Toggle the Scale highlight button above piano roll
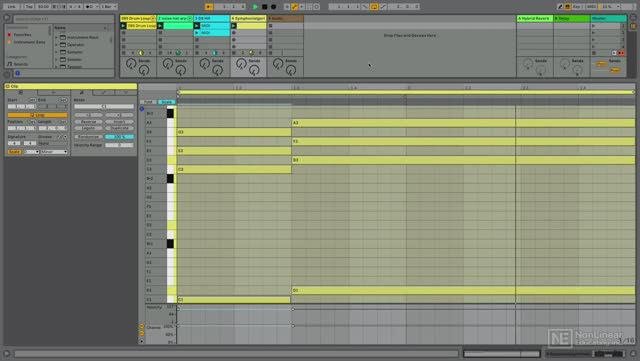Viewport: 640px width, 361px height. tap(167, 102)
